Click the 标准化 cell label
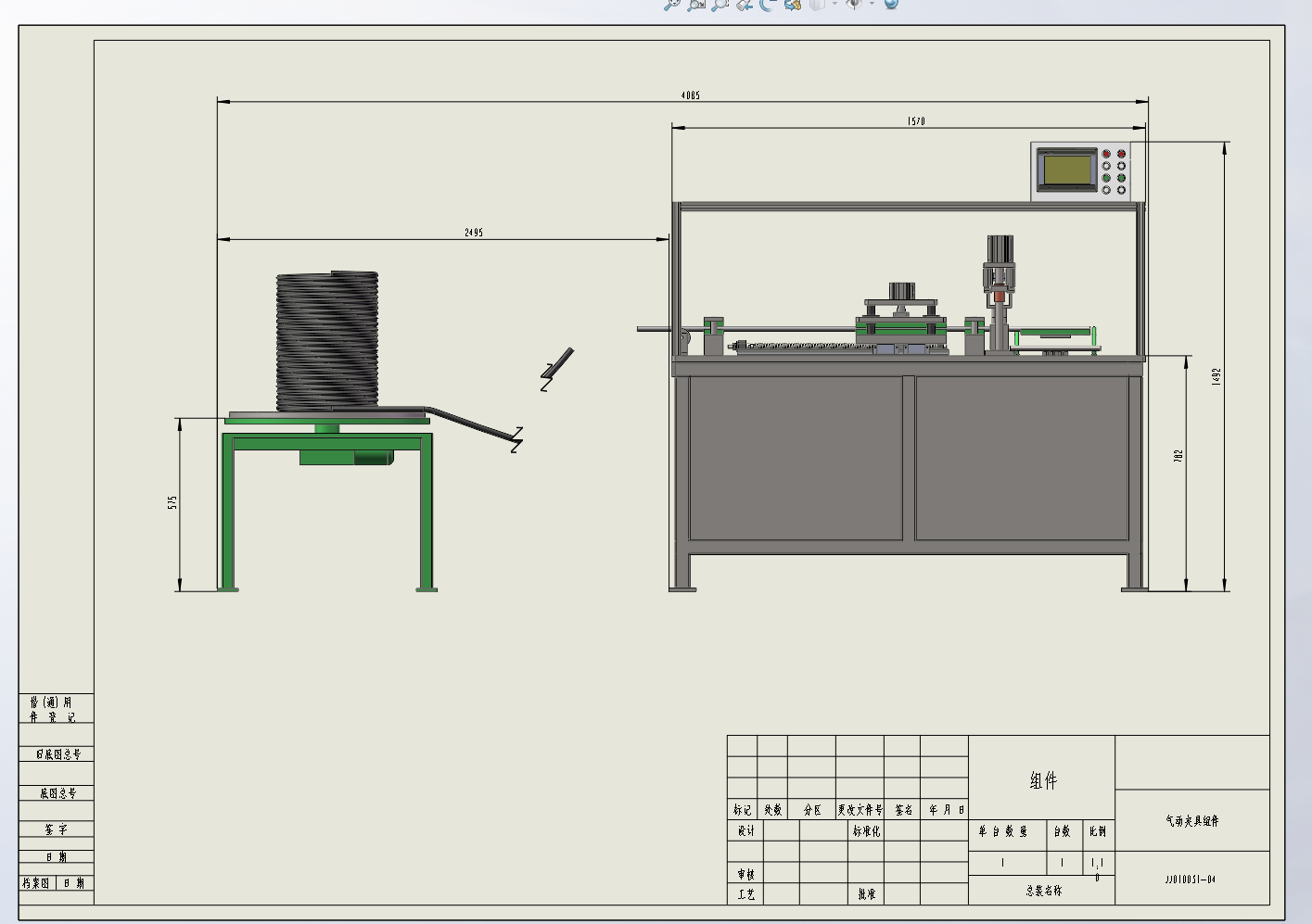Image resolution: width=1312 pixels, height=924 pixels. pyautogui.click(x=866, y=831)
